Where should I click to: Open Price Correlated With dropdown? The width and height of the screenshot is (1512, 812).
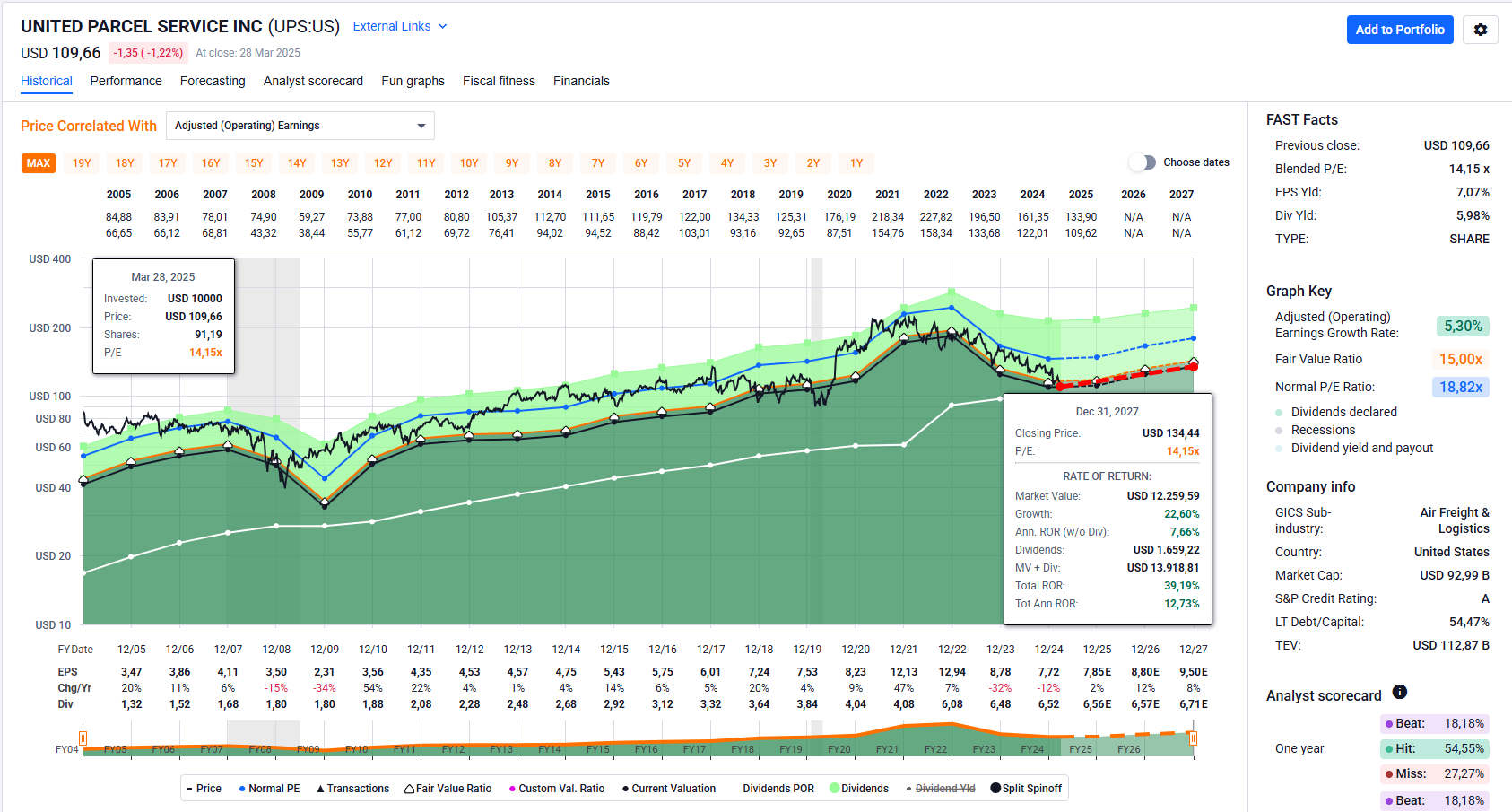pyautogui.click(x=300, y=126)
